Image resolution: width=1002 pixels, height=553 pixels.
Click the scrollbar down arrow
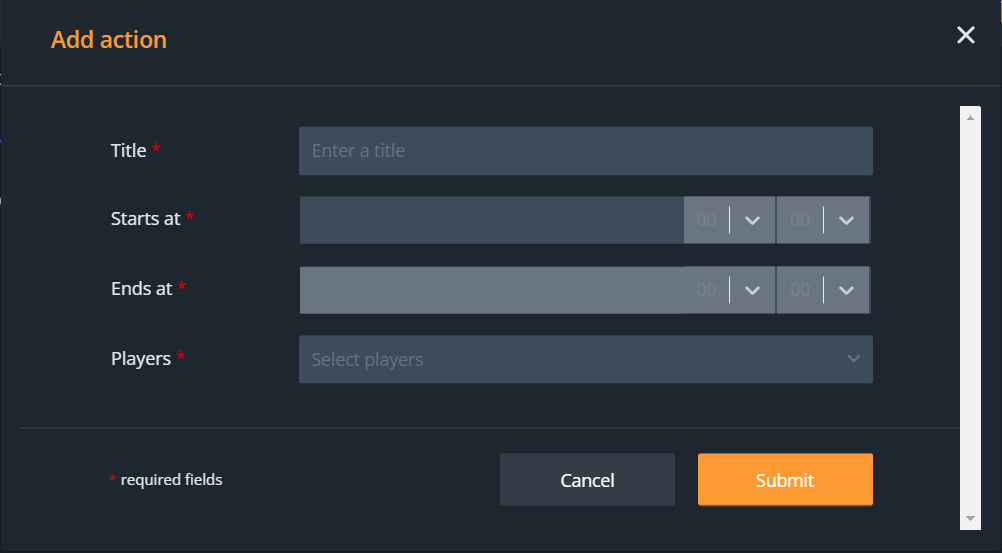tap(969, 519)
